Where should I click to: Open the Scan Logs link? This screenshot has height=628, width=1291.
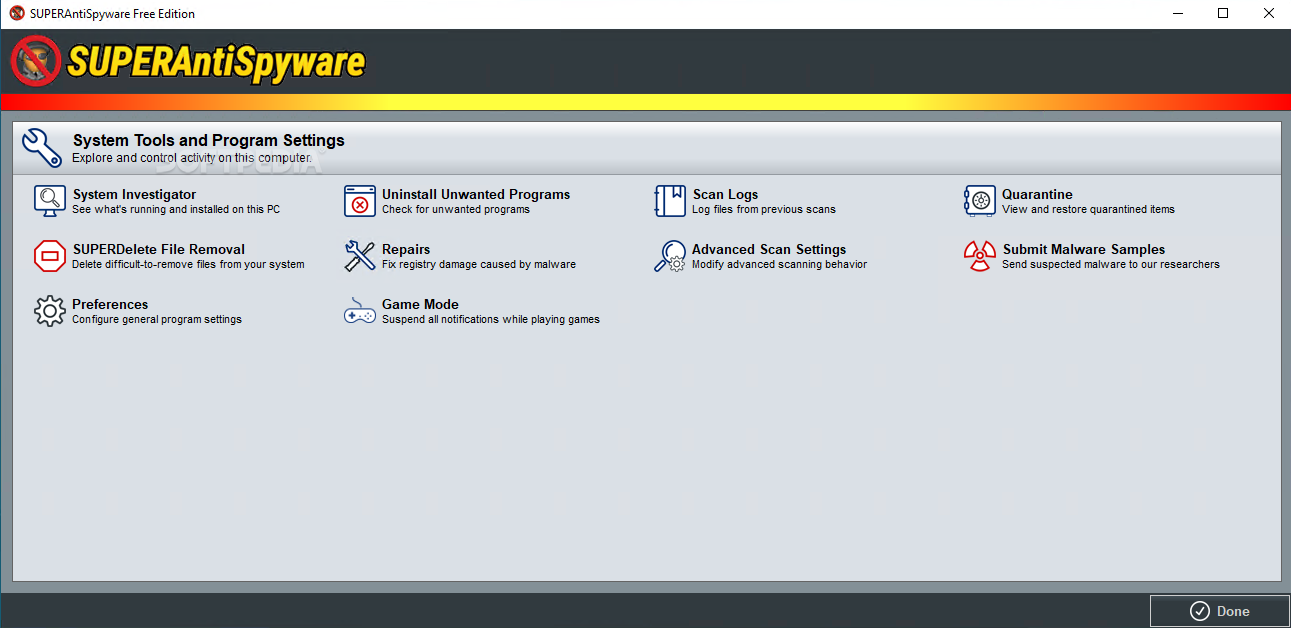725,194
